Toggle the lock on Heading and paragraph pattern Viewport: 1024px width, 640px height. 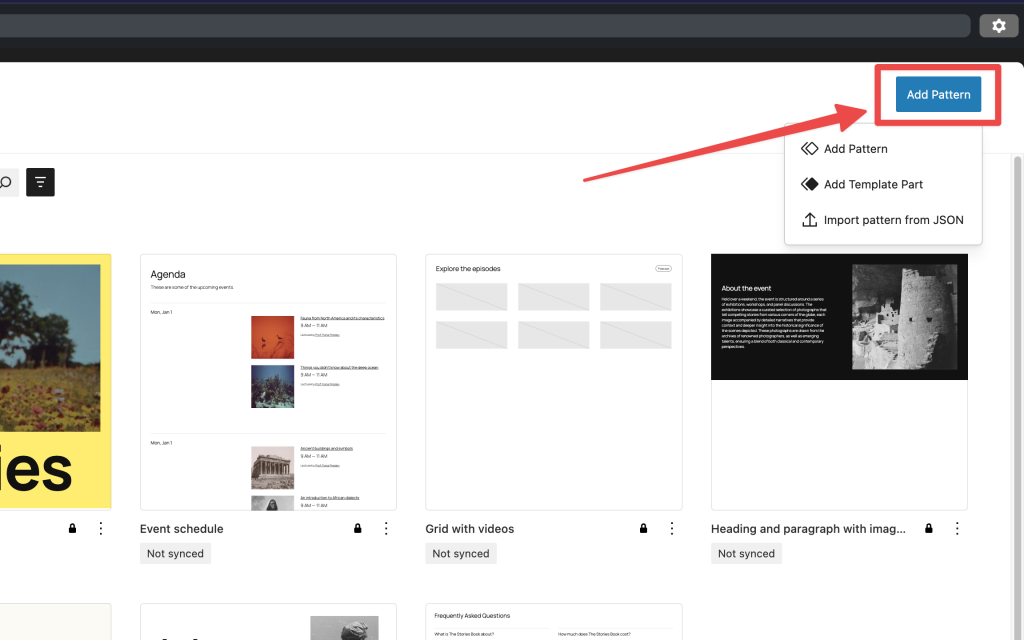coord(928,528)
